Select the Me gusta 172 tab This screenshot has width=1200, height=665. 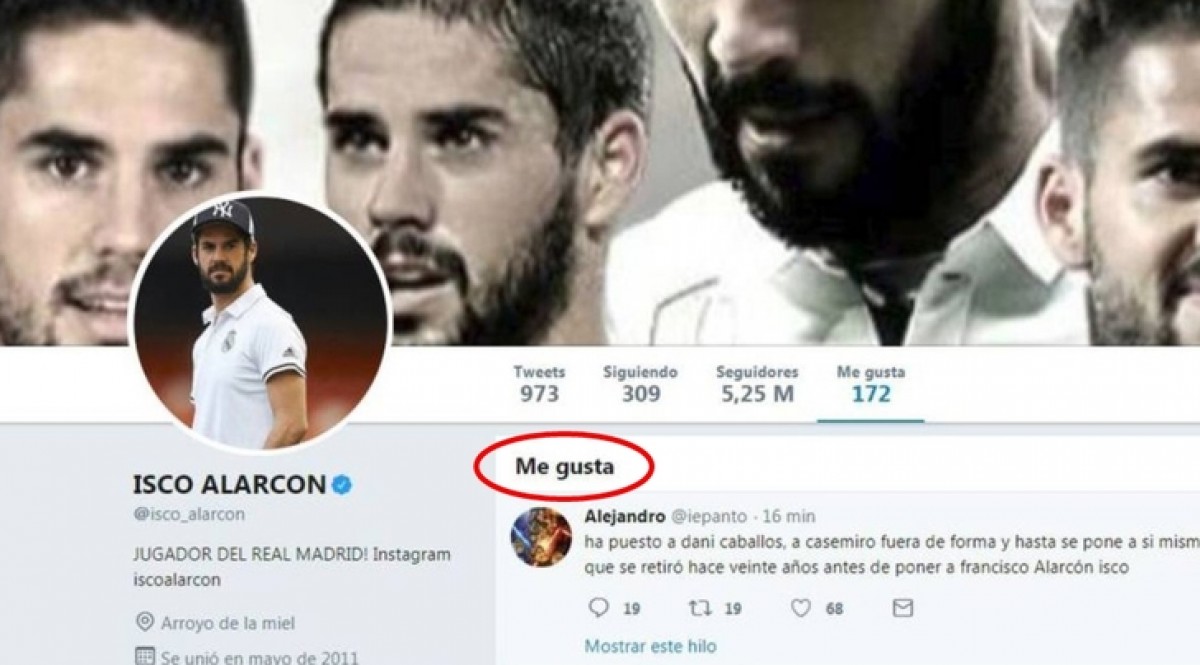pos(871,383)
